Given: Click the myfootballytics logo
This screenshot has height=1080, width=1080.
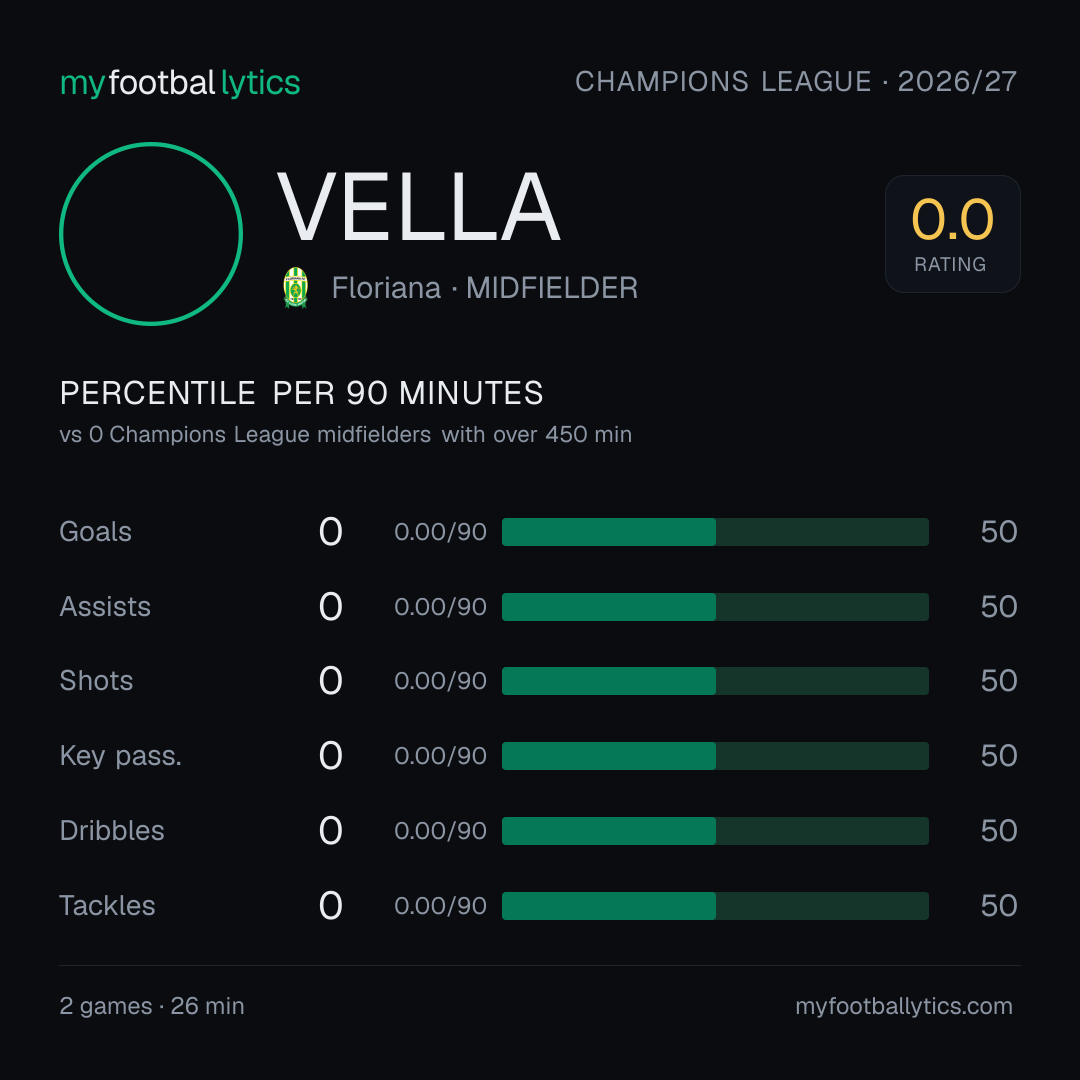Looking at the screenshot, I should pos(180,83).
